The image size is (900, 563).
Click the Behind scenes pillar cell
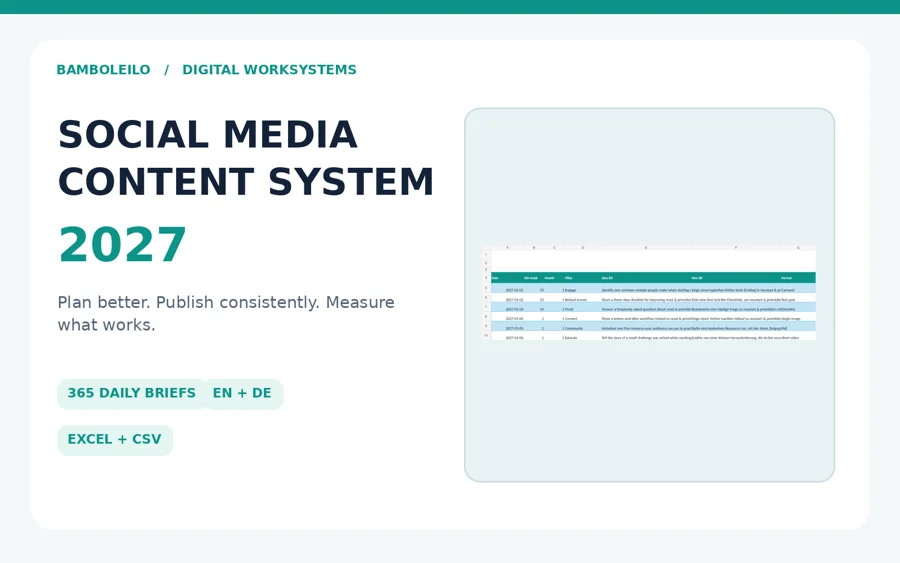[575, 300]
